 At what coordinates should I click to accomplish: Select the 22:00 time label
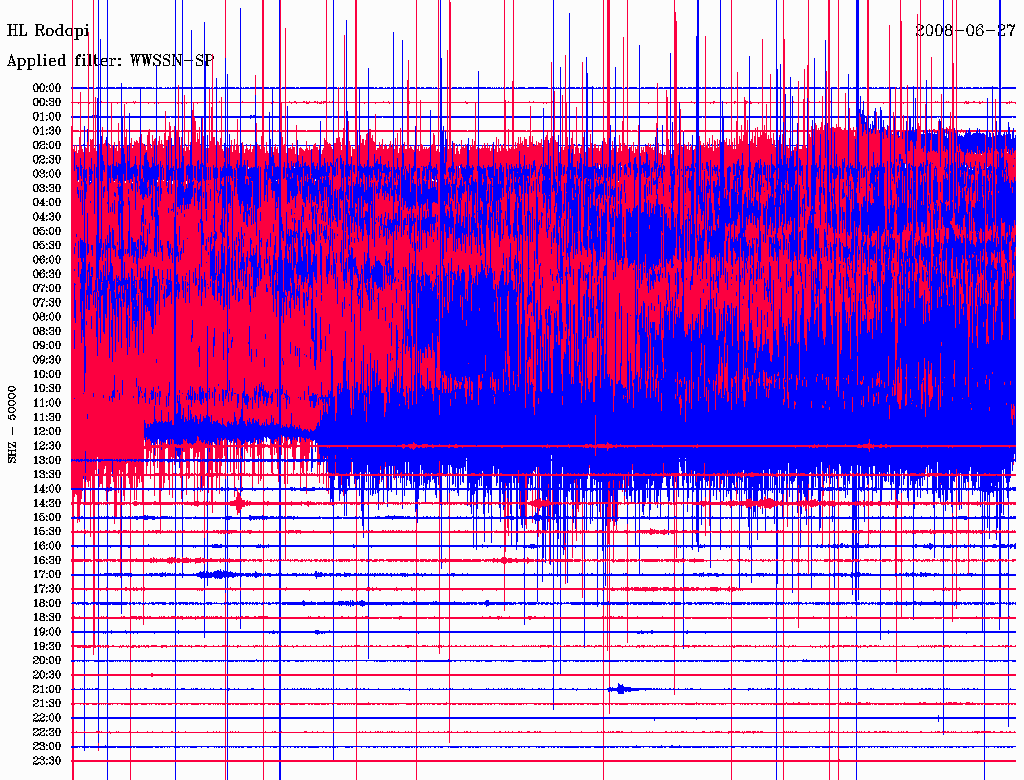pos(47,718)
